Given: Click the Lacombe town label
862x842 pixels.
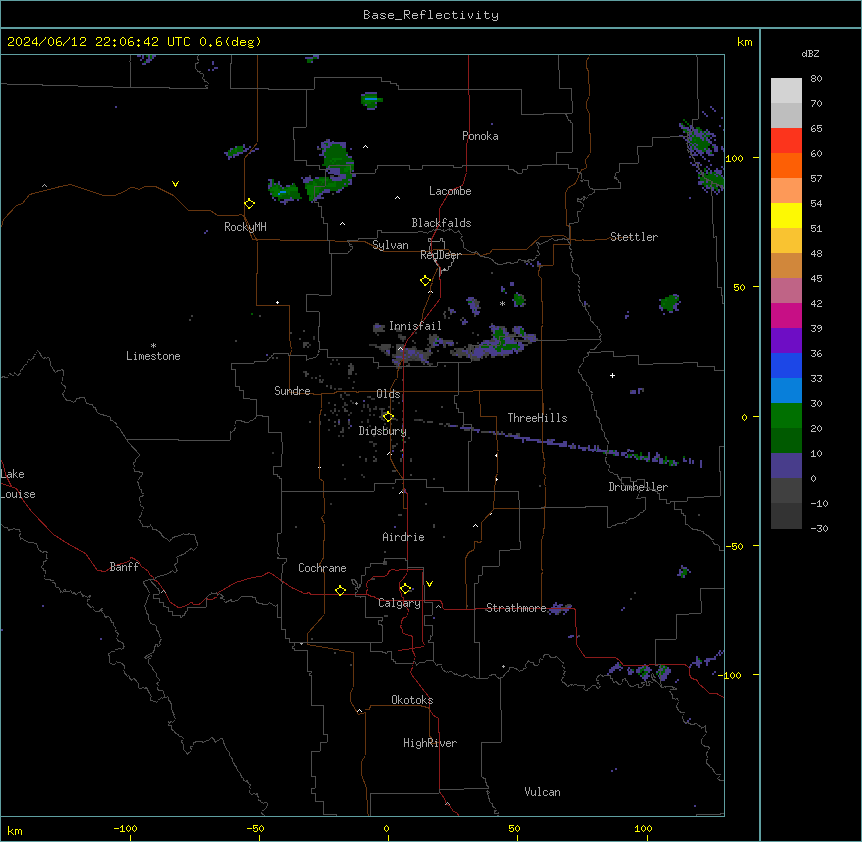Looking at the screenshot, I should pos(450,191).
